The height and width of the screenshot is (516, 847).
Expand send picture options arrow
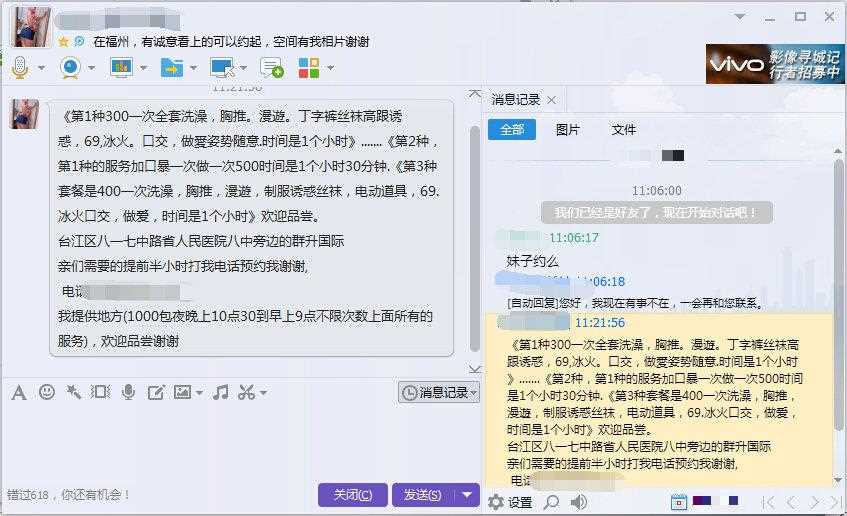[x=199, y=393]
